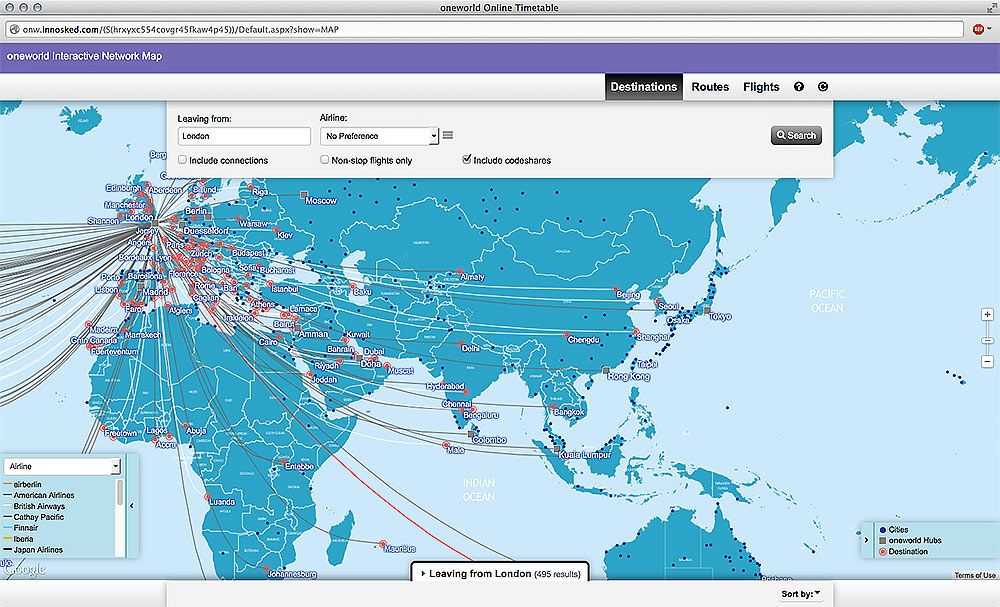Select the Colombo hub marker

[x=471, y=434]
